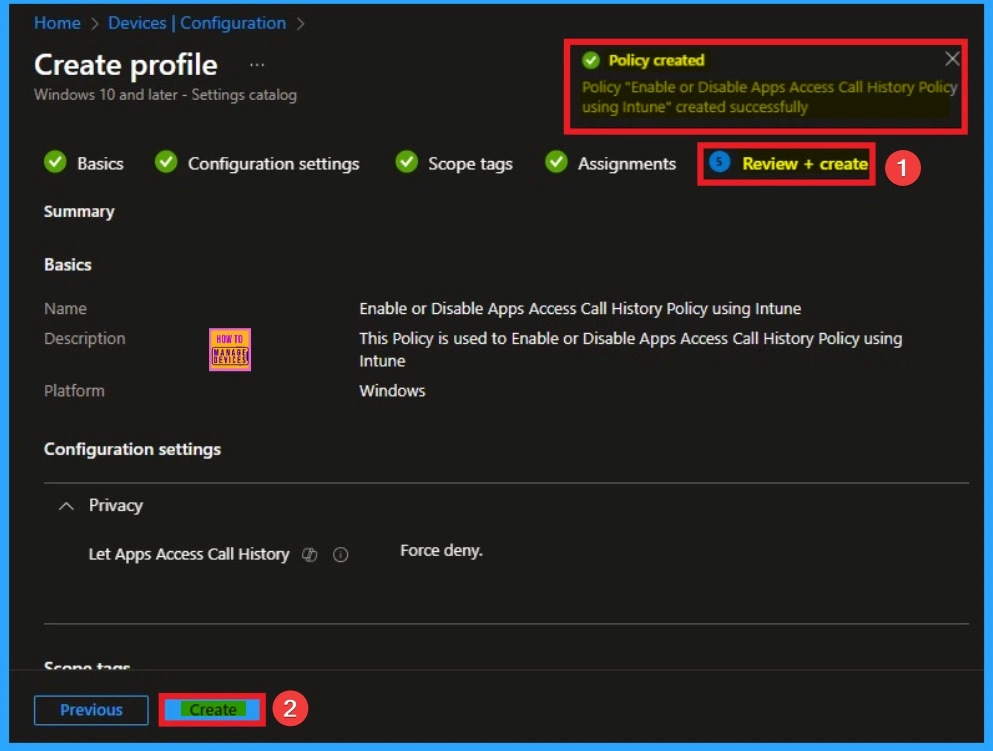The image size is (993, 751).
Task: Open the ellipsis menu beside Create profile
Action: 256,65
